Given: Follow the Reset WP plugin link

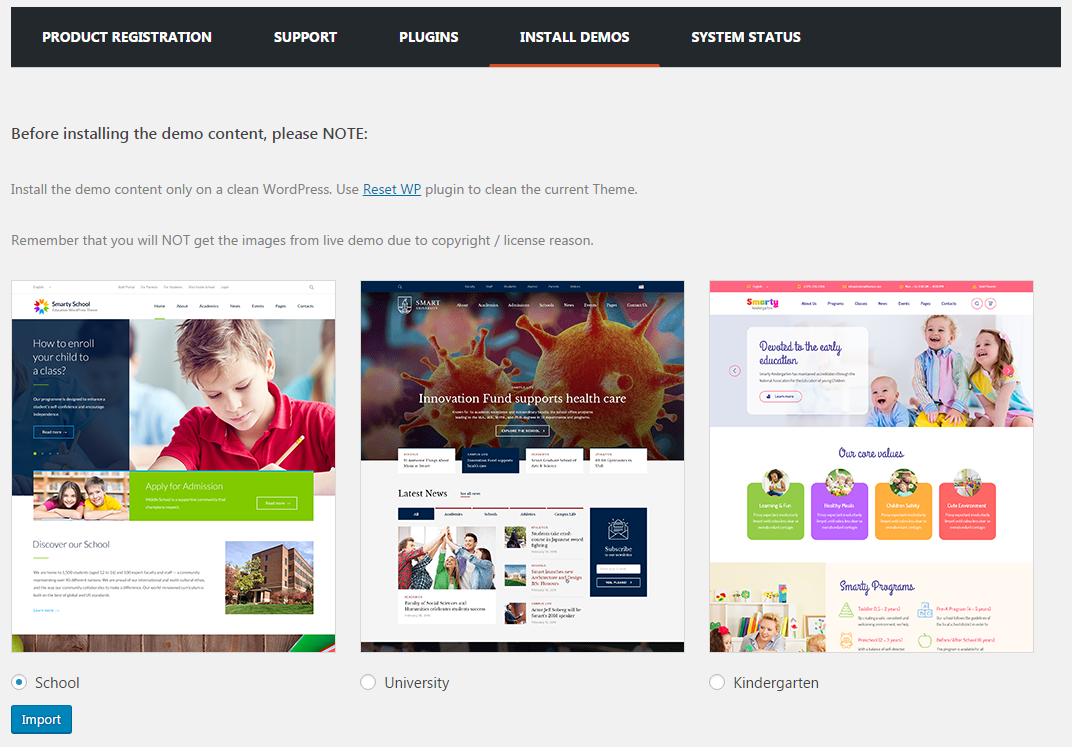Looking at the screenshot, I should tap(391, 189).
